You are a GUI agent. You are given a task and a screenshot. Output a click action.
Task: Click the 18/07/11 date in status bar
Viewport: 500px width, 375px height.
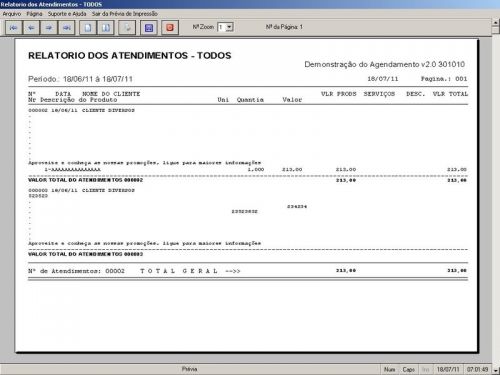coord(448,369)
